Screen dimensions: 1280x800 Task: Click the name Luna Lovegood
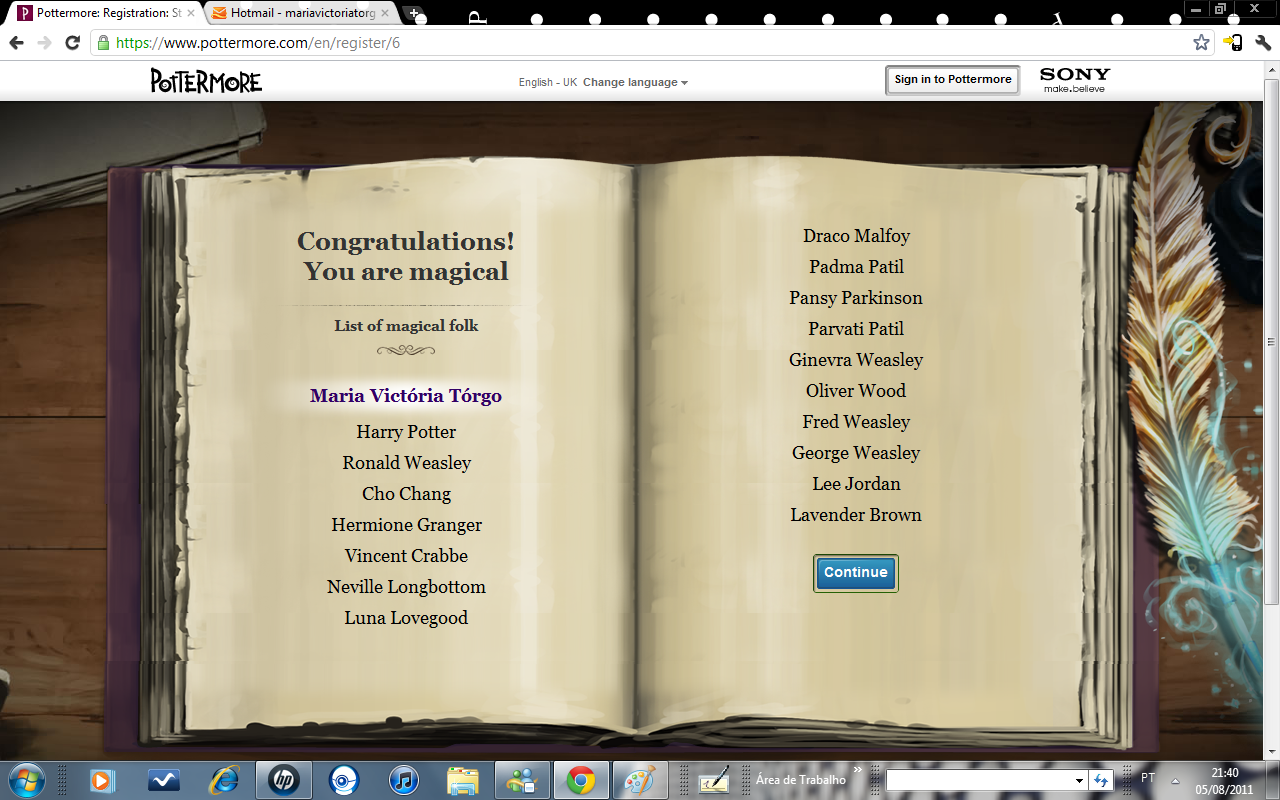click(406, 618)
